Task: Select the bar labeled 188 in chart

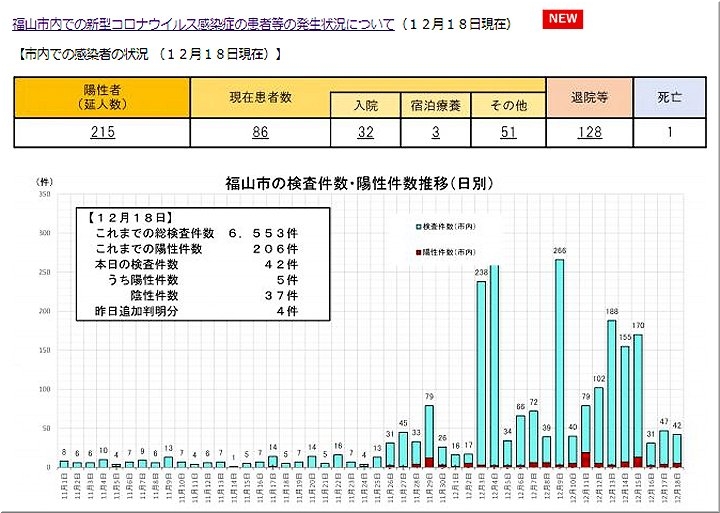Action: coord(611,395)
